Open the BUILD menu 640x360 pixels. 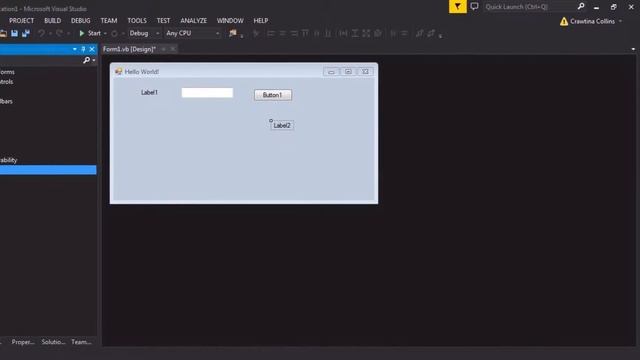[x=53, y=20]
